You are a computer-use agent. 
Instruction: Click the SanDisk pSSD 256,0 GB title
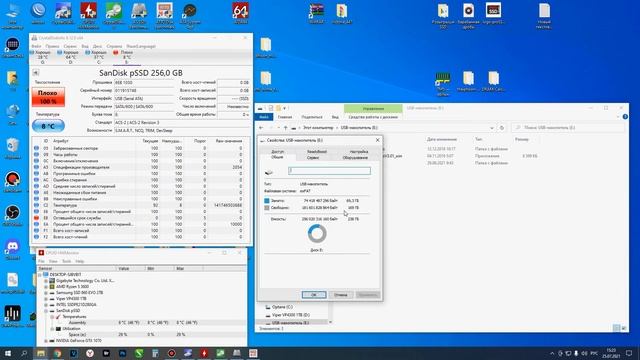click(141, 73)
